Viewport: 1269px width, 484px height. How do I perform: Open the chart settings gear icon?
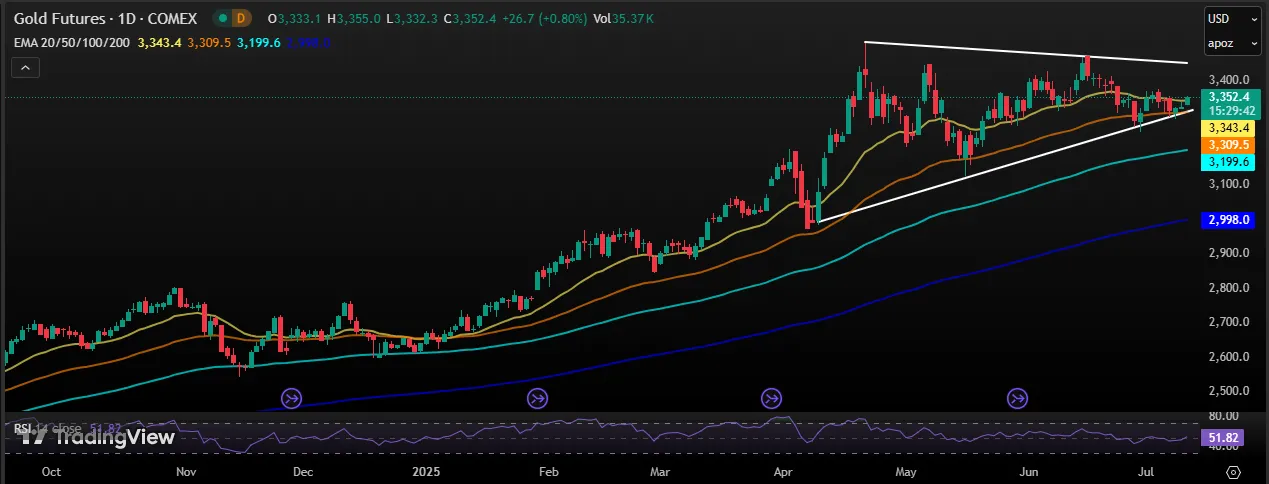[x=1233, y=471]
